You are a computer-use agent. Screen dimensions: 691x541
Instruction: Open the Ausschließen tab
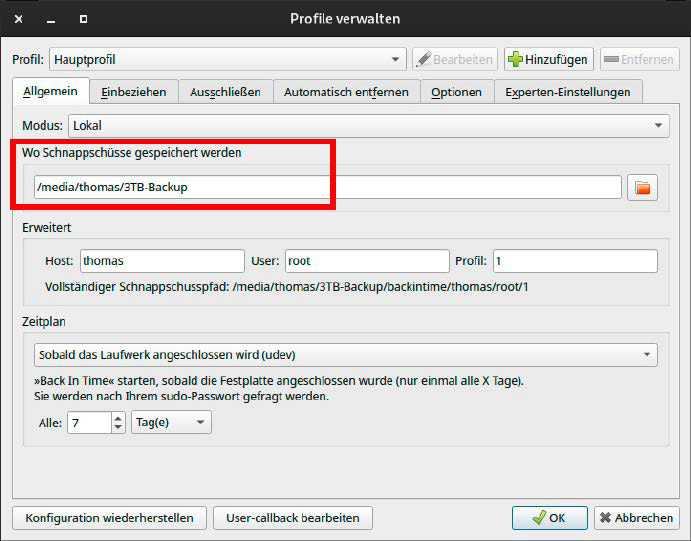(225, 92)
